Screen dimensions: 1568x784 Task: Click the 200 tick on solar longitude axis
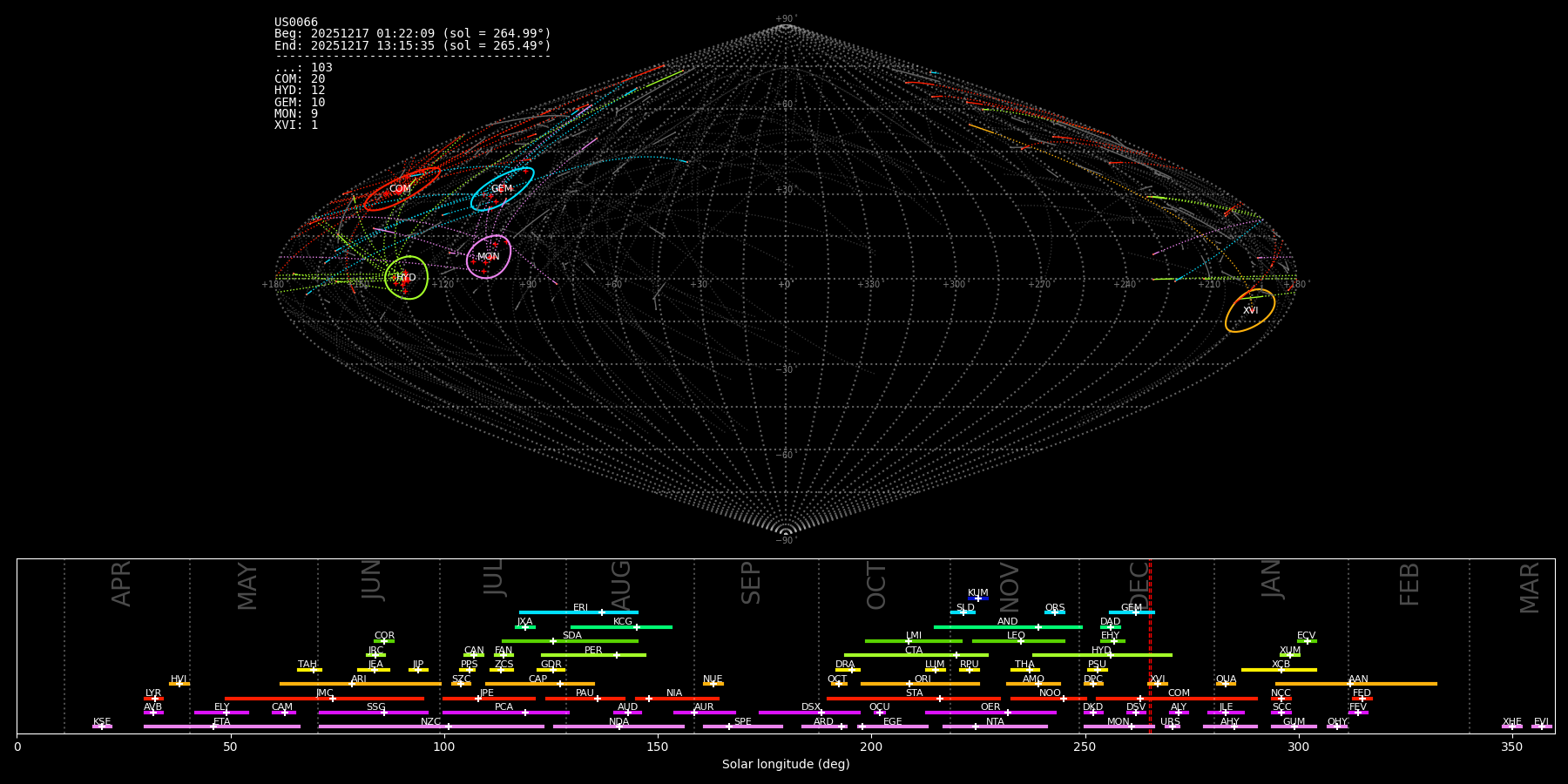[871, 747]
